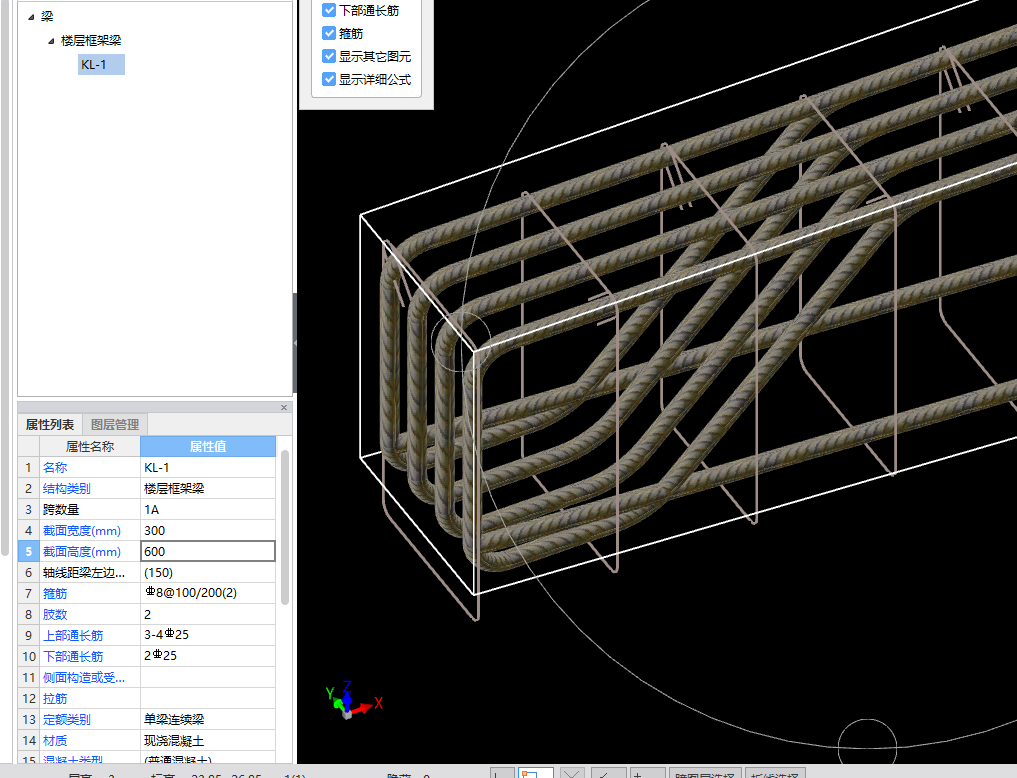The height and width of the screenshot is (778, 1017).
Task: Click the 下部通长筋 property name in the table
Action: click(73, 656)
